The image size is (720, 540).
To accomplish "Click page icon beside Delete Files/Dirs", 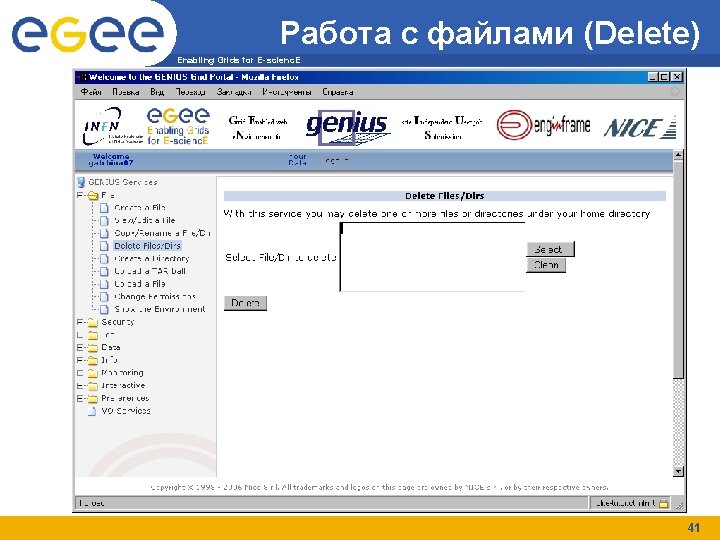I will (104, 246).
